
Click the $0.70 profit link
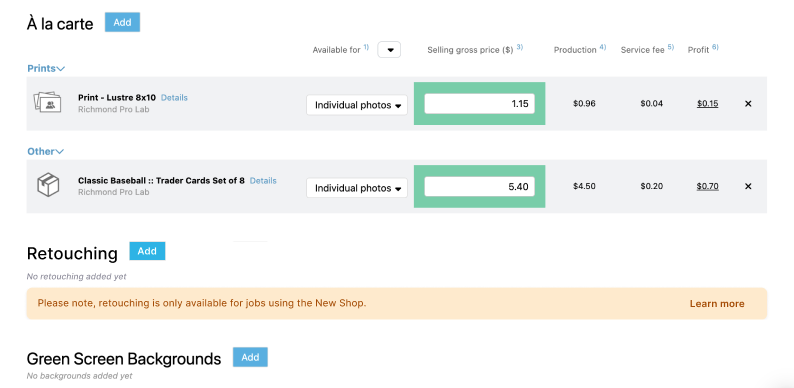(x=707, y=186)
